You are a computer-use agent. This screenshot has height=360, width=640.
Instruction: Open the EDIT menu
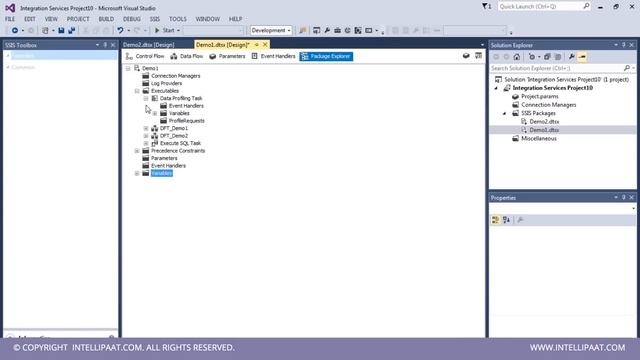[x=29, y=19]
